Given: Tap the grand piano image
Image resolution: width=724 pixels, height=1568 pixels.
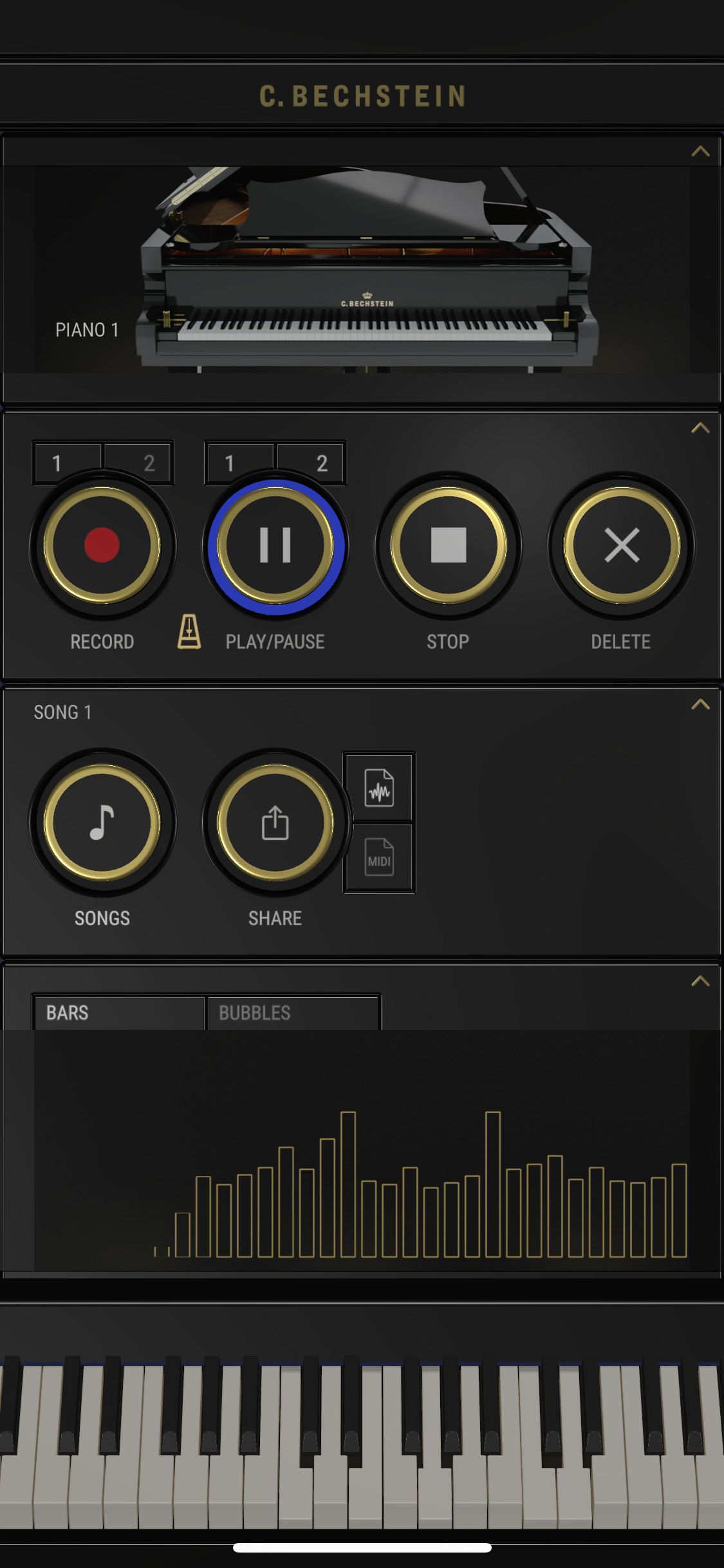Looking at the screenshot, I should [367, 269].
